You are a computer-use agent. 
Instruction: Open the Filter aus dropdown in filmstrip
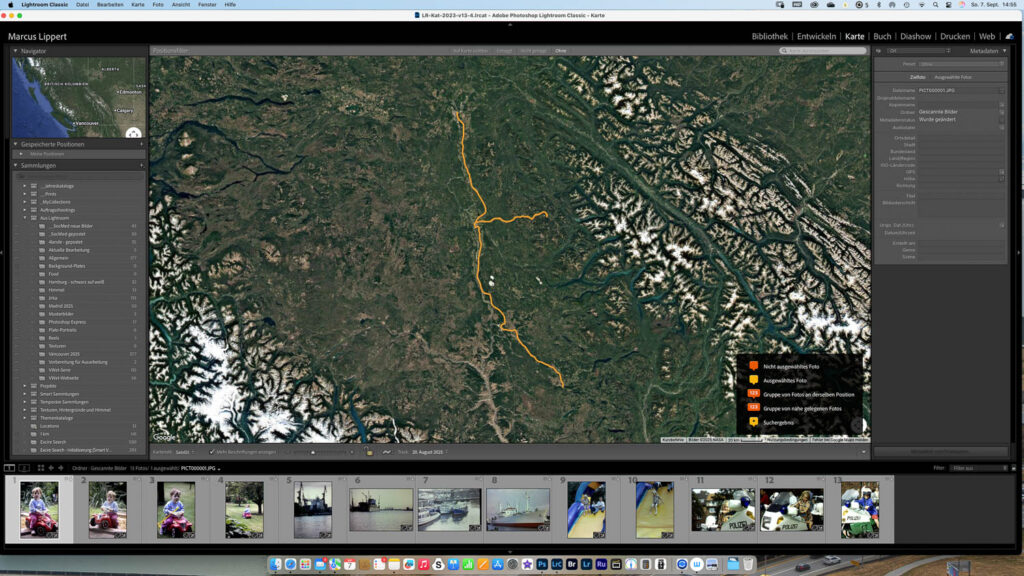[x=979, y=468]
